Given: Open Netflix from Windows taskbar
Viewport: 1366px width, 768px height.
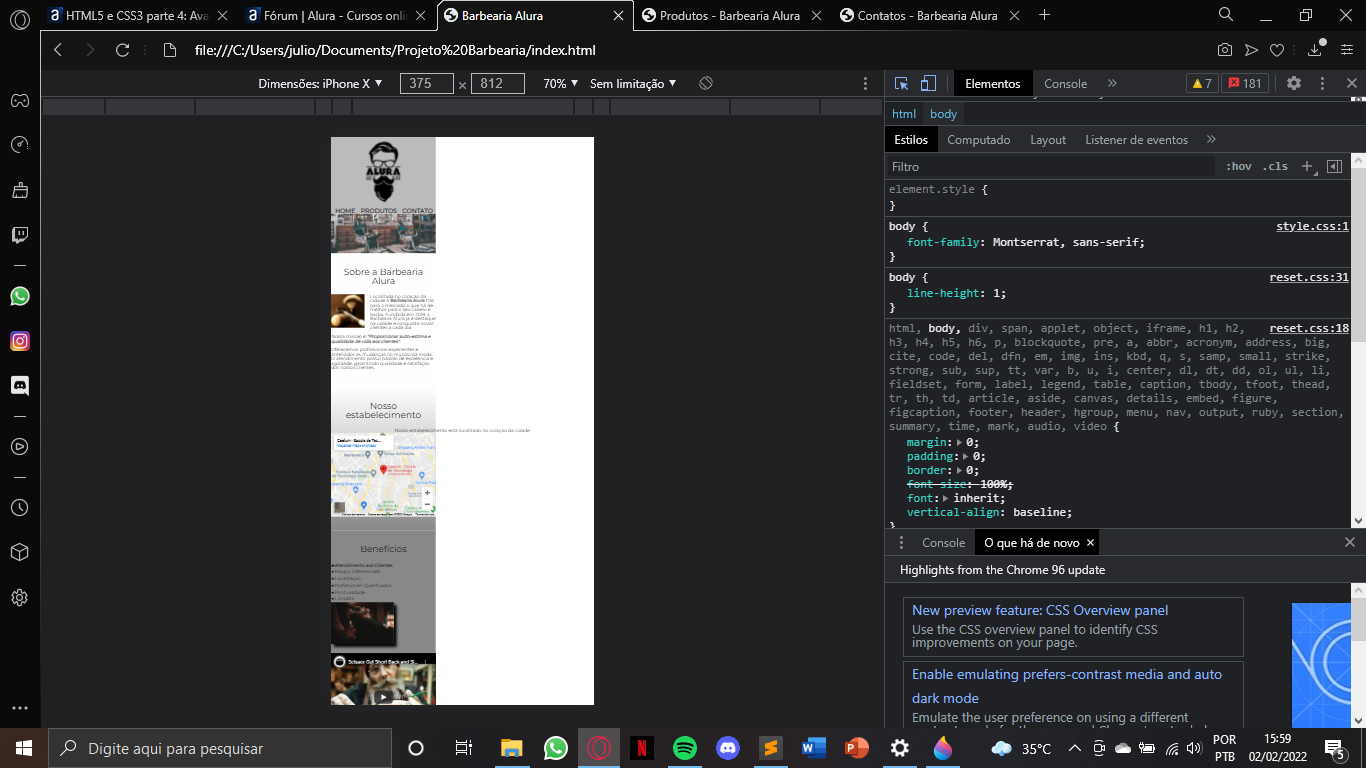Looking at the screenshot, I should tap(642, 748).
